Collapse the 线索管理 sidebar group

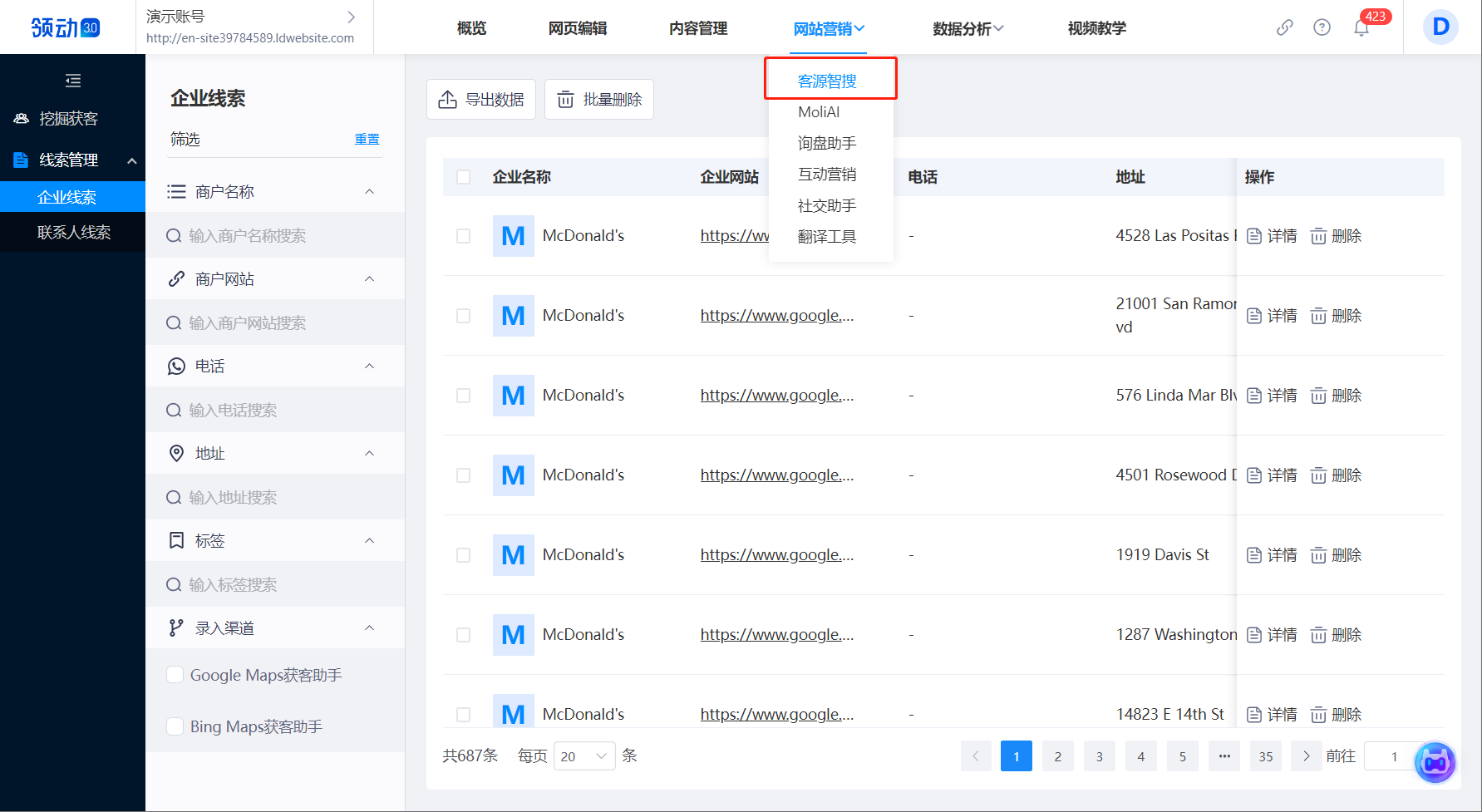(131, 160)
